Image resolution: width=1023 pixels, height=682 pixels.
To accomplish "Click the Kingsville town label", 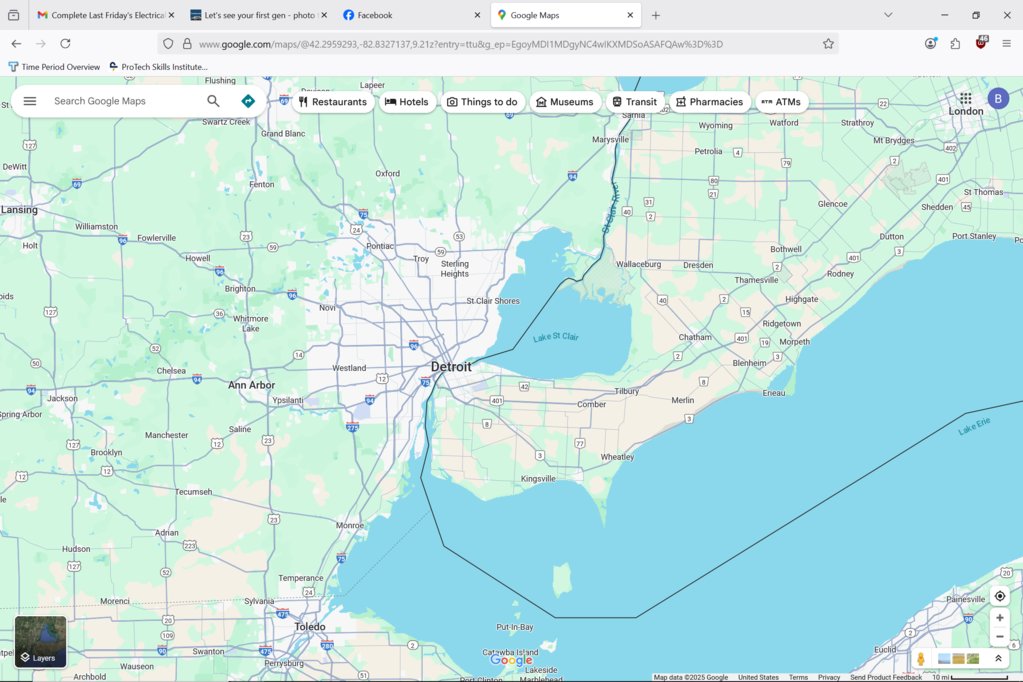I will coord(538,478).
